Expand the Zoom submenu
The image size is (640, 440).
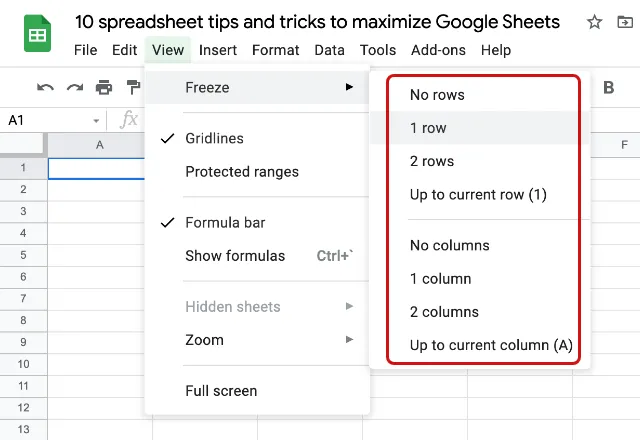257,340
